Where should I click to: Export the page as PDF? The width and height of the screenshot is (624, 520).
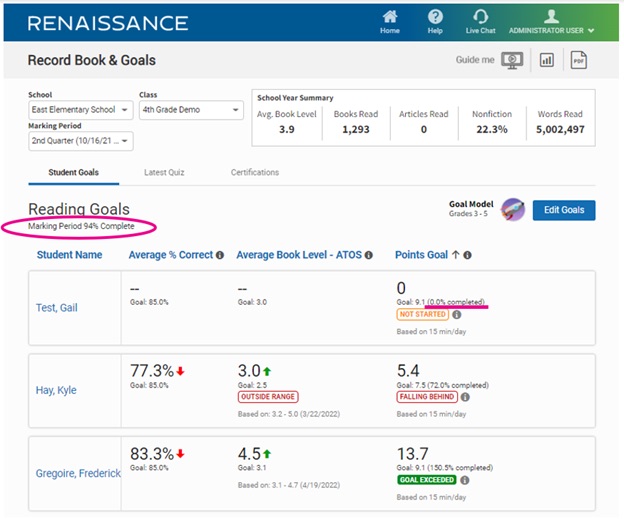(578, 60)
